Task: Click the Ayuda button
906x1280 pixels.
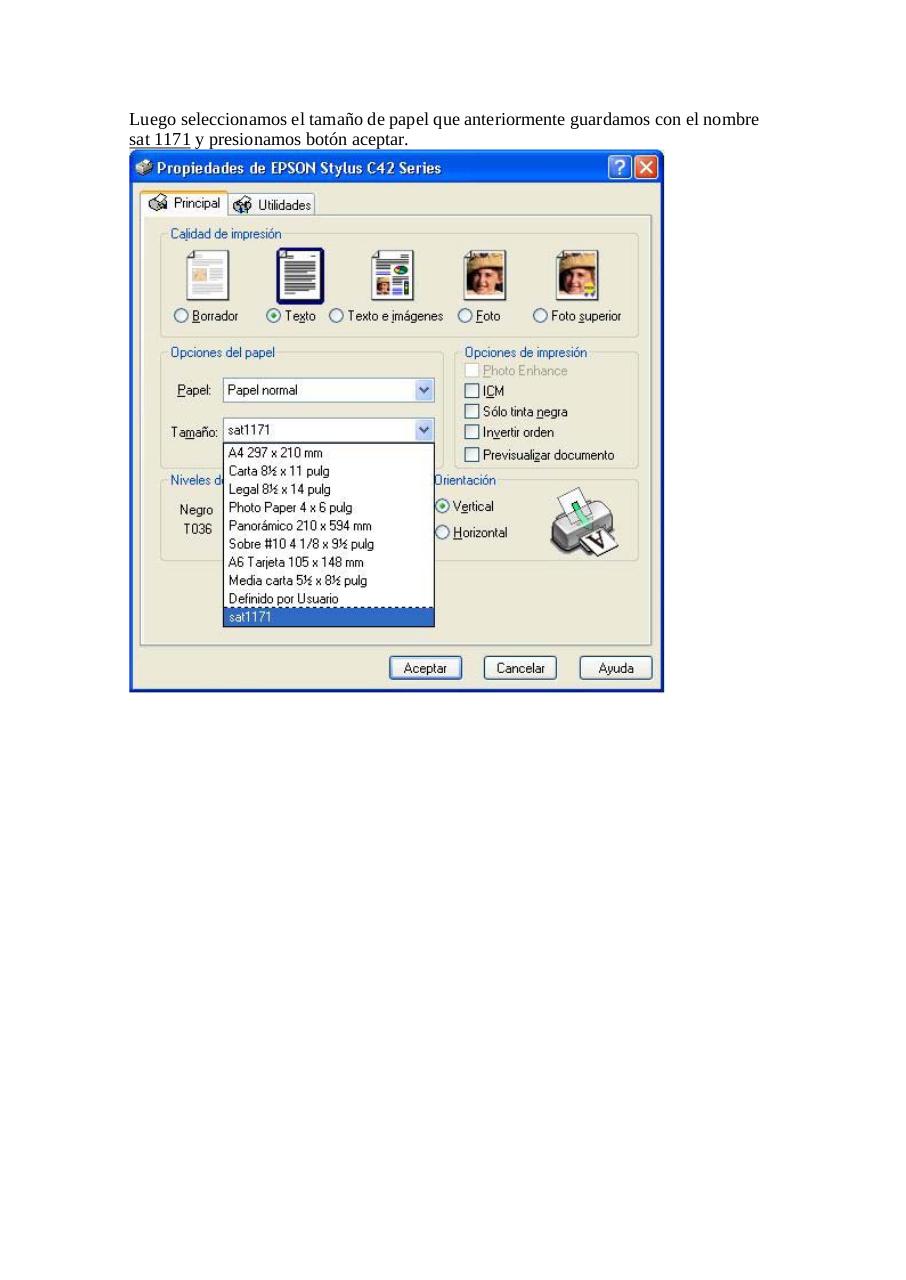Action: [615, 667]
